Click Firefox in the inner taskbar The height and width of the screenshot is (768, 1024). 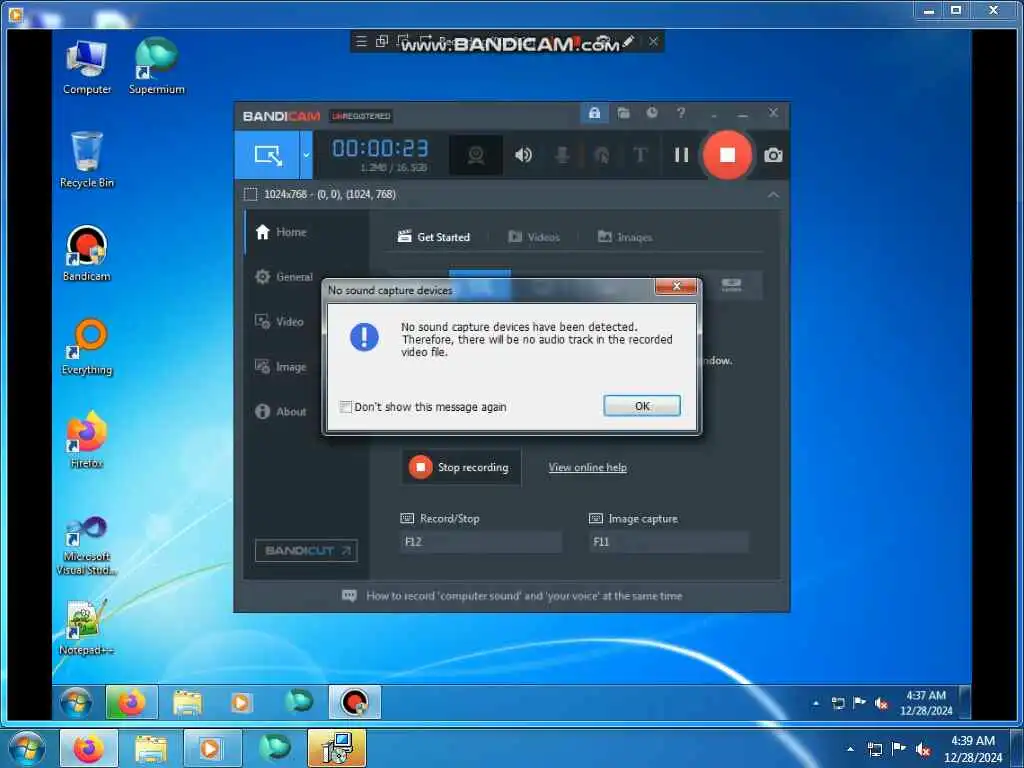pos(132,703)
